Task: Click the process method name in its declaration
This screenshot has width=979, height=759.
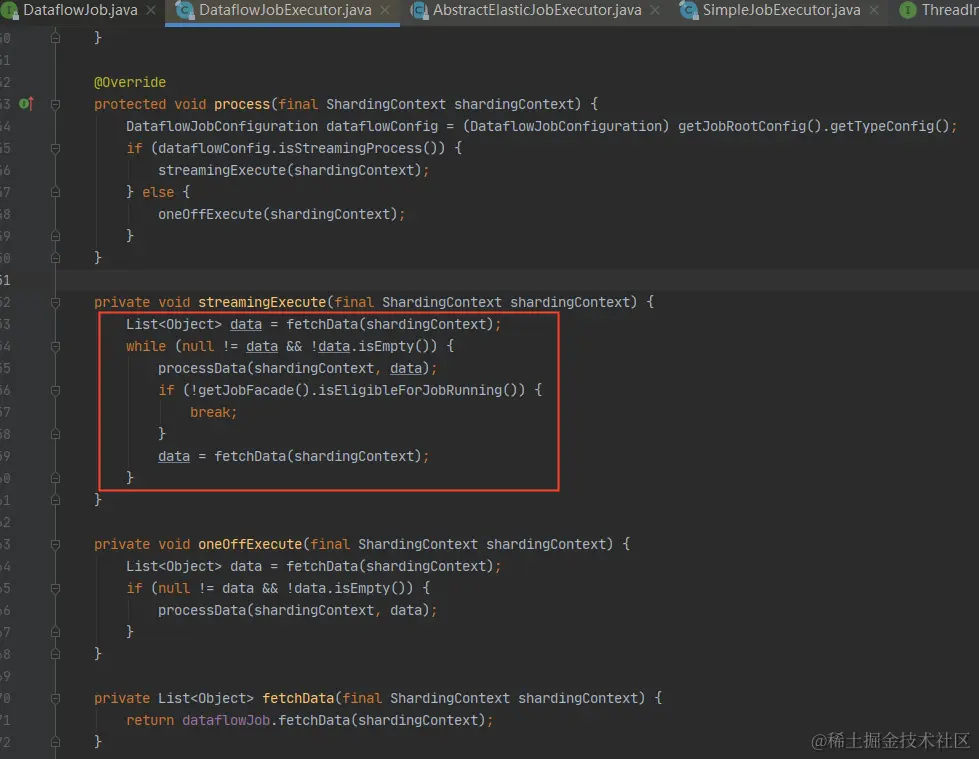Action: (x=242, y=104)
